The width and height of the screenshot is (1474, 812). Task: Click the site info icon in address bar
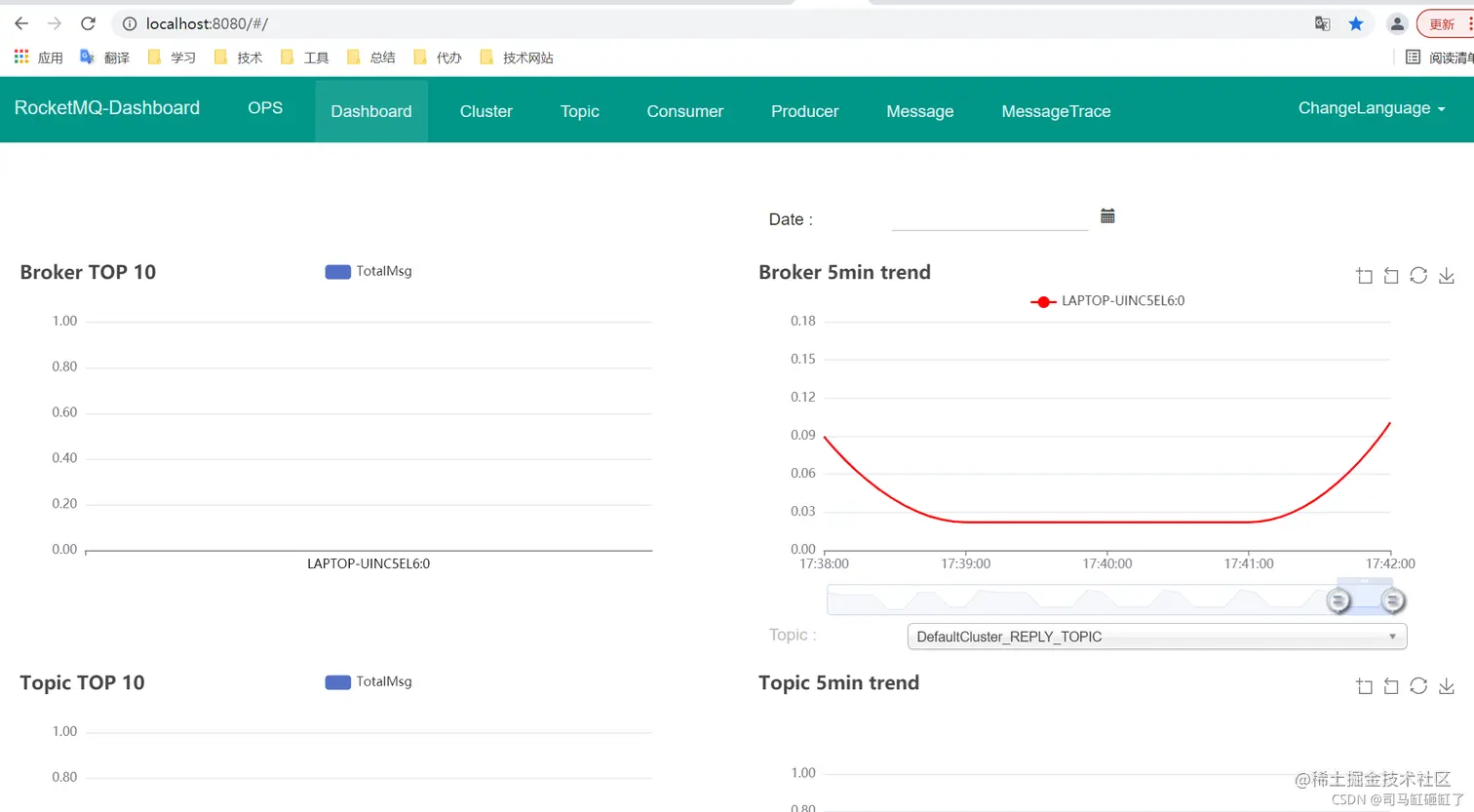click(130, 23)
